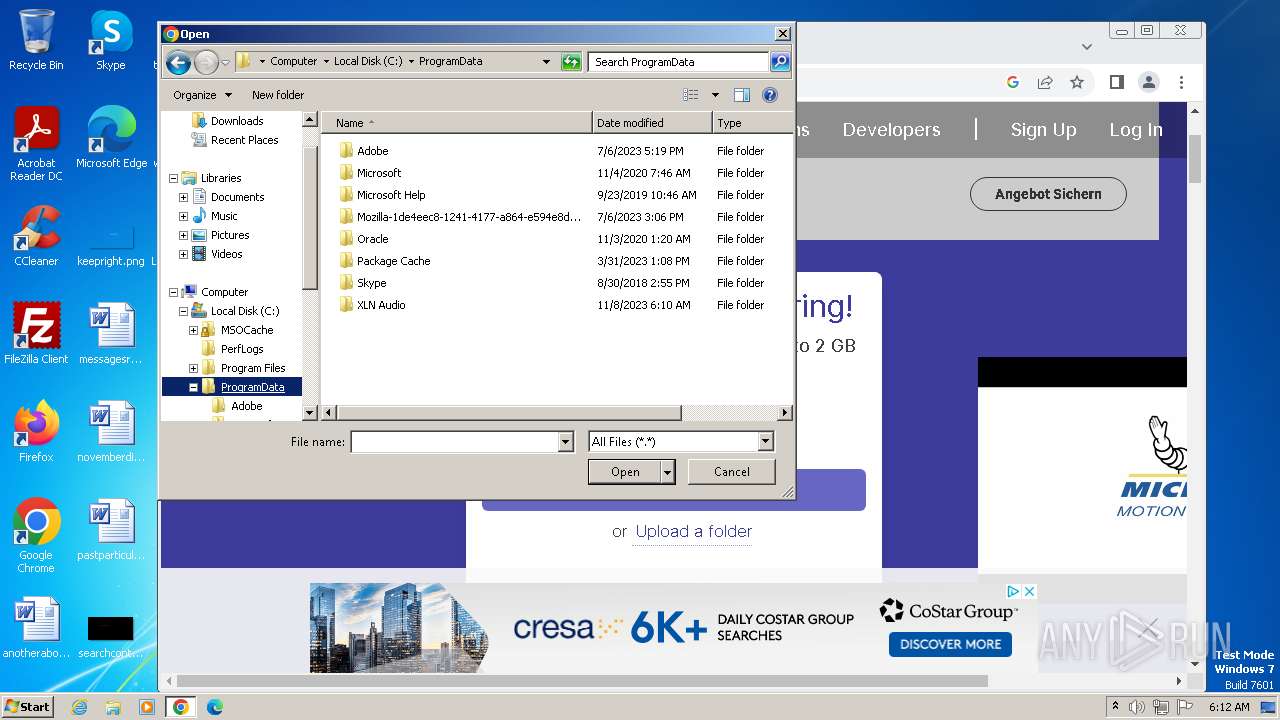Screen dimensions: 1280x720
Task: Close the ad via the X icon
Action: (1028, 591)
